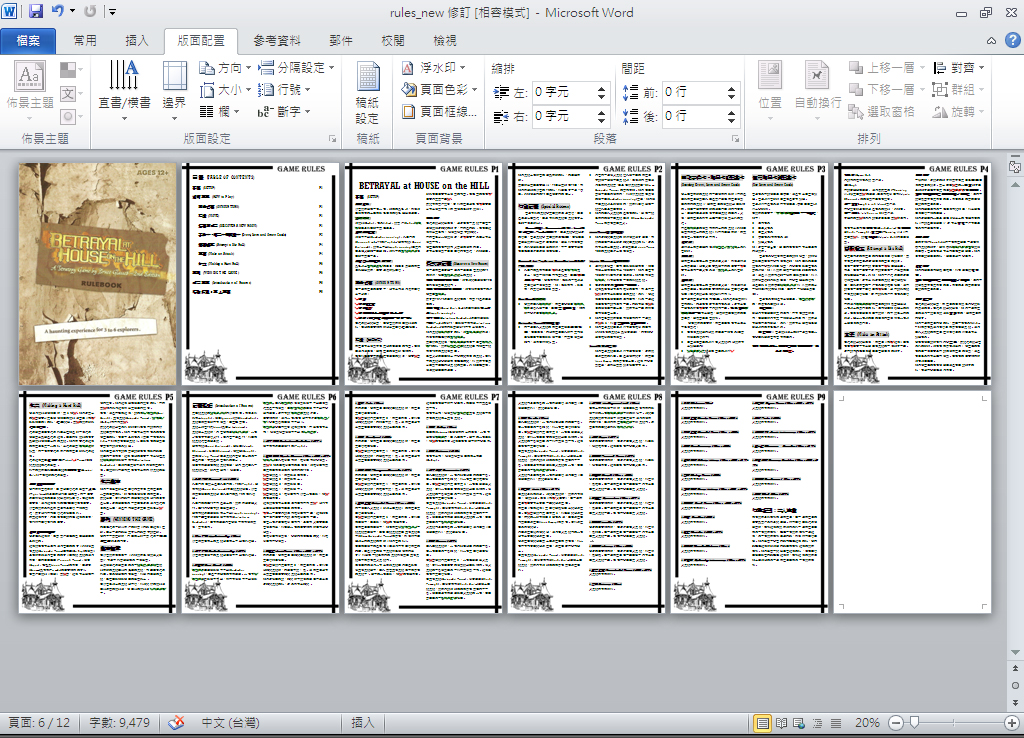Image resolution: width=1024 pixels, height=738 pixels.
Task: Select the GAME RULES P1 page thumbnail
Action: [423, 274]
